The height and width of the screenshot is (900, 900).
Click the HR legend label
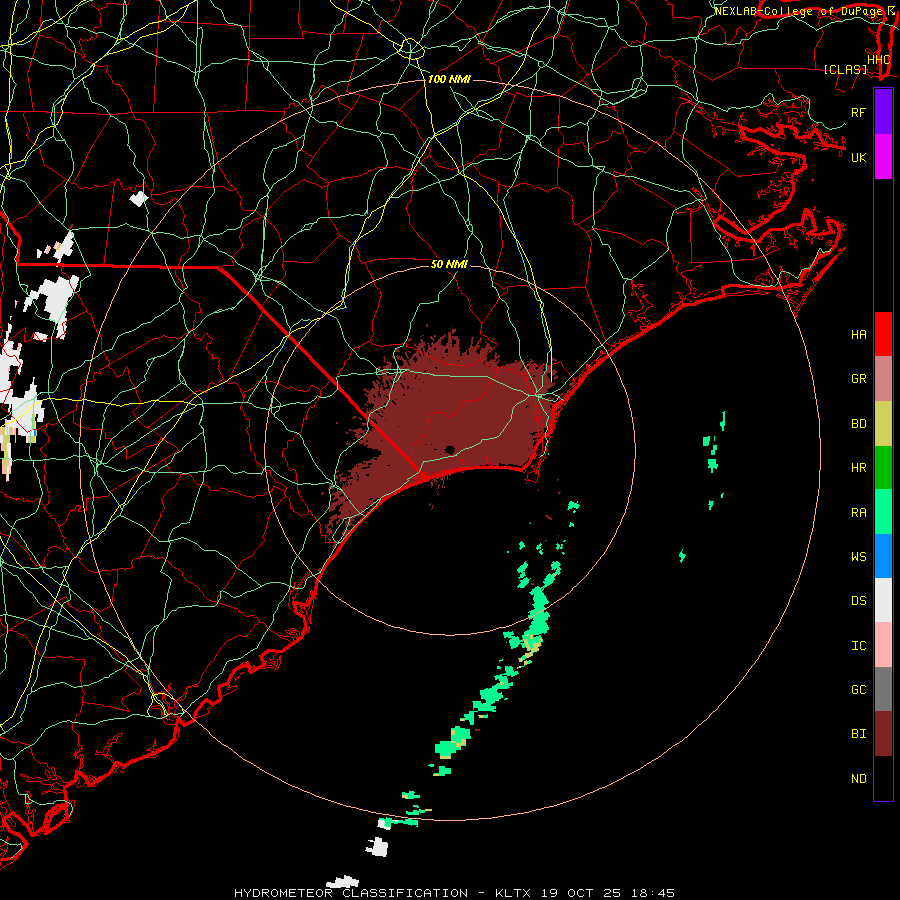click(x=858, y=468)
